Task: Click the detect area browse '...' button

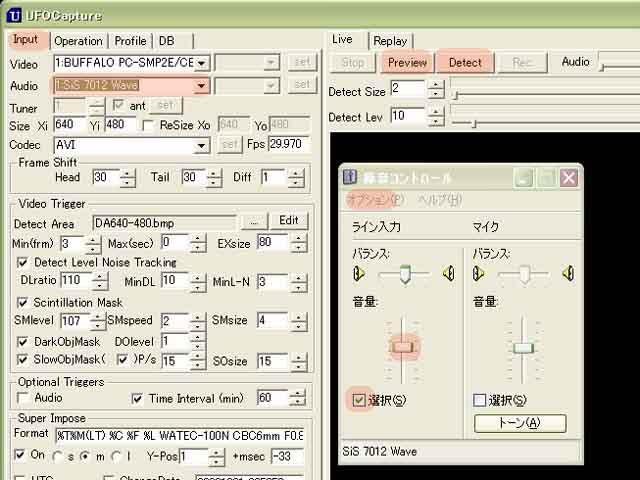Action: coord(254,222)
